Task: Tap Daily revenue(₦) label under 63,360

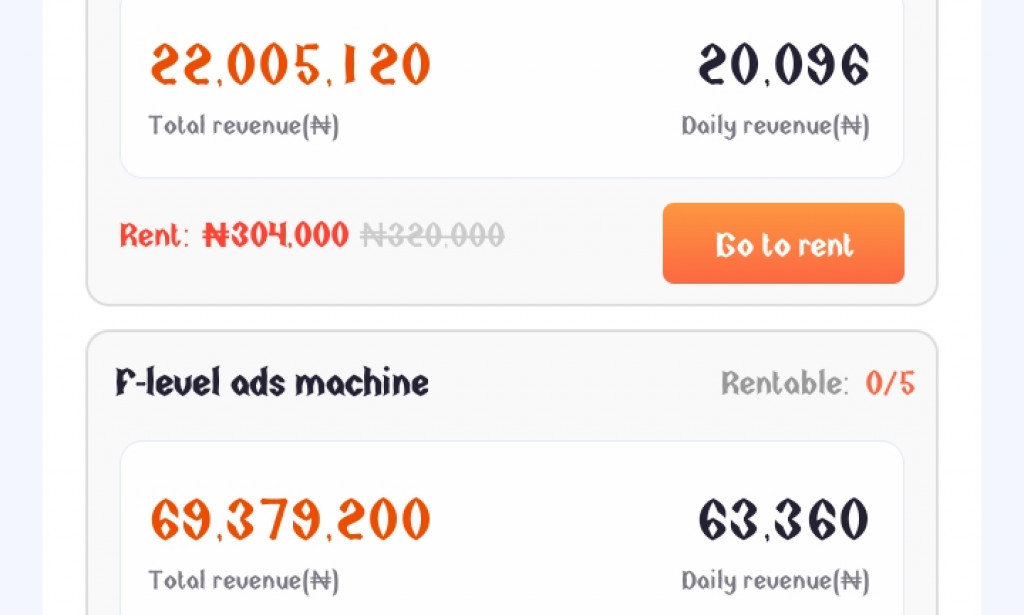Action: tap(774, 581)
